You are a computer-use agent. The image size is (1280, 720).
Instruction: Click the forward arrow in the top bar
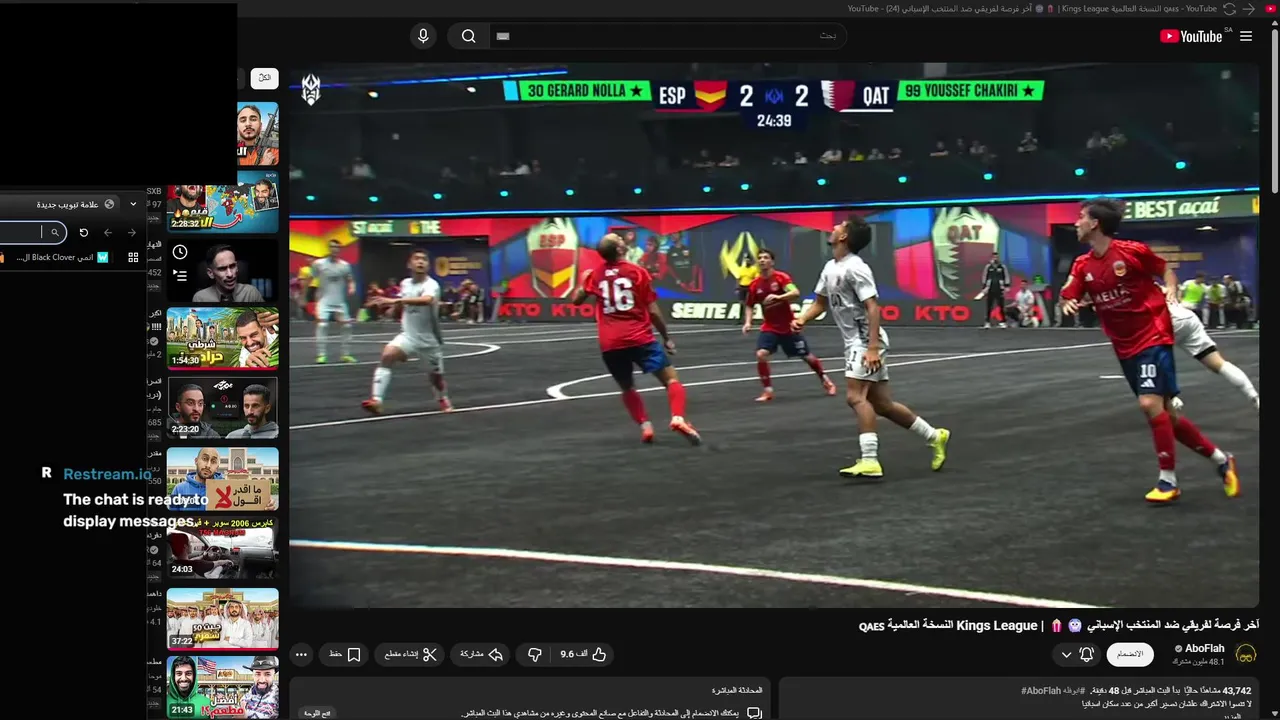click(1249, 9)
